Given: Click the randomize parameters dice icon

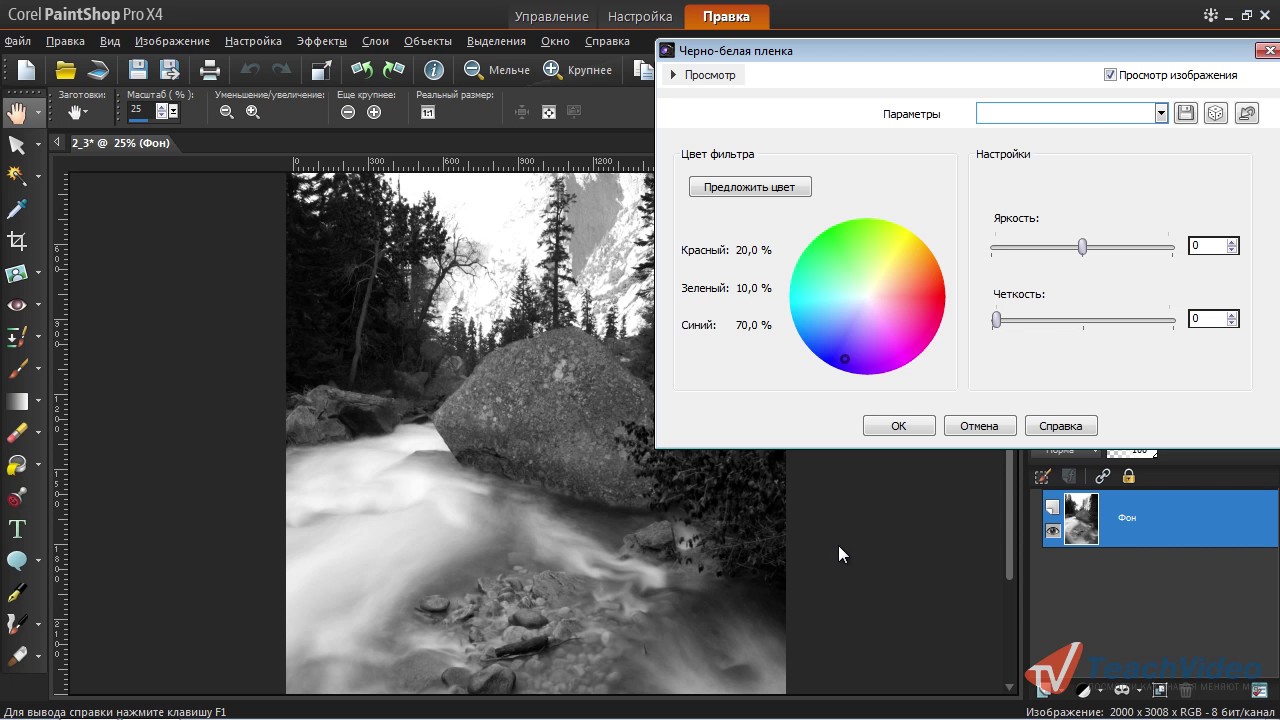Looking at the screenshot, I should click(1216, 113).
